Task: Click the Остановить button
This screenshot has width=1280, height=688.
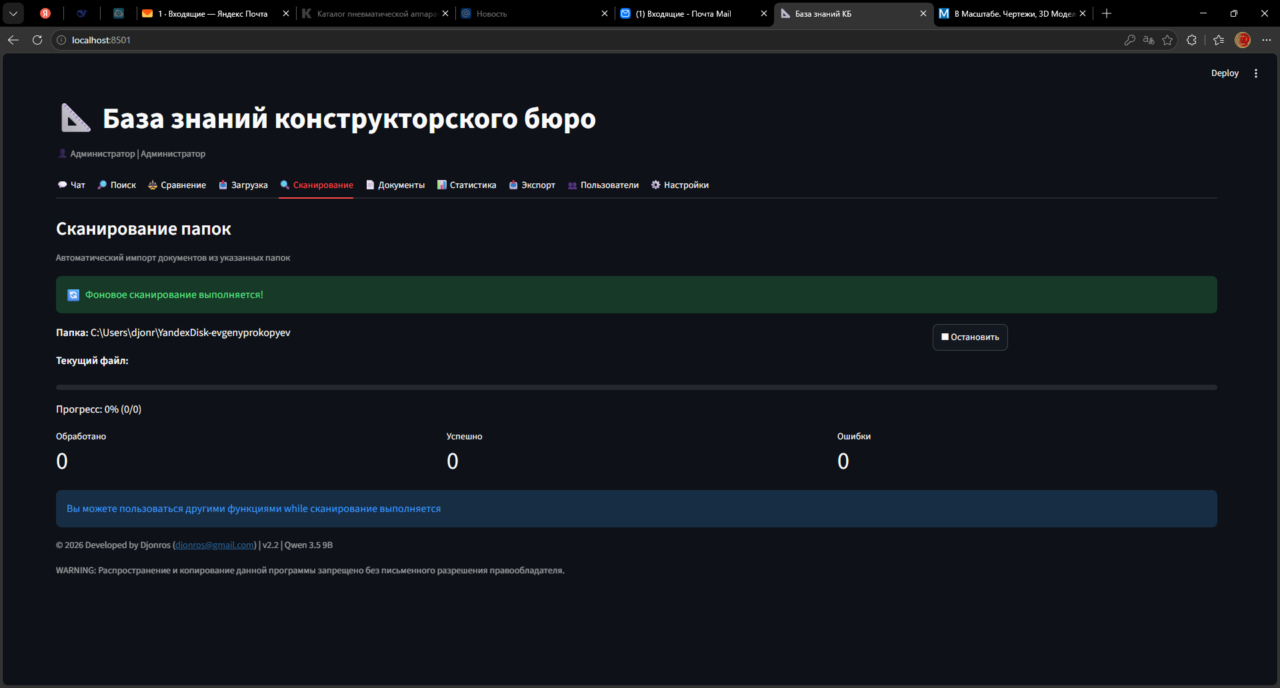Action: (970, 337)
